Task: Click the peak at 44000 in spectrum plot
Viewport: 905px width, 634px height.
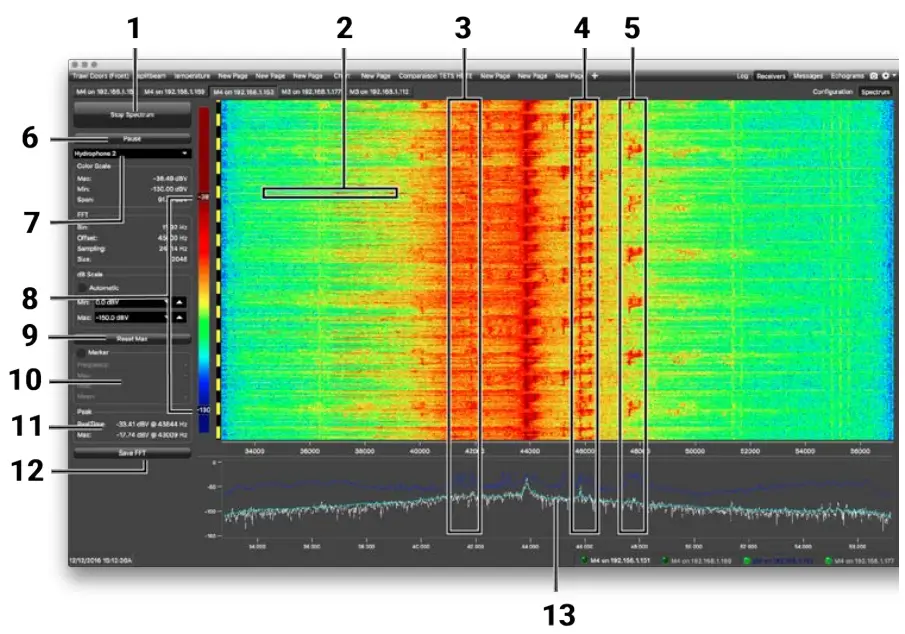Action: coord(526,484)
